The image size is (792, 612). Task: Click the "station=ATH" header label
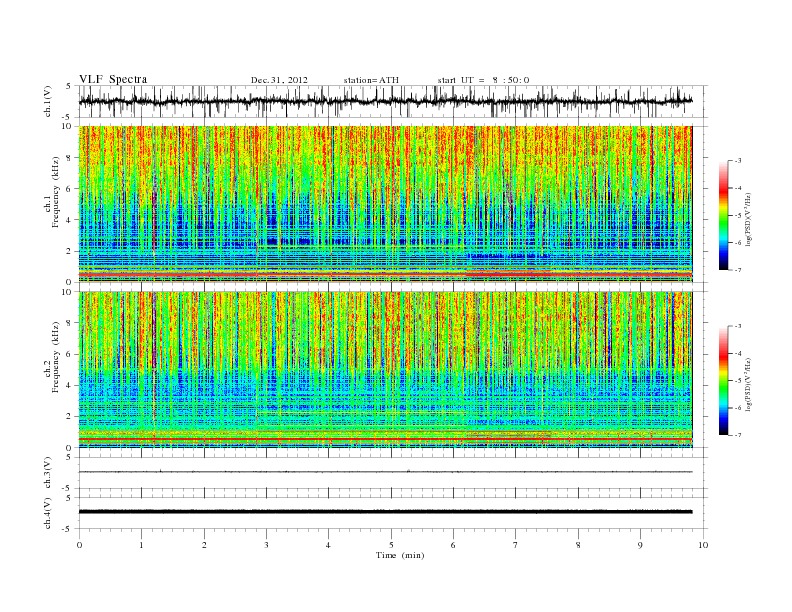coord(371,80)
